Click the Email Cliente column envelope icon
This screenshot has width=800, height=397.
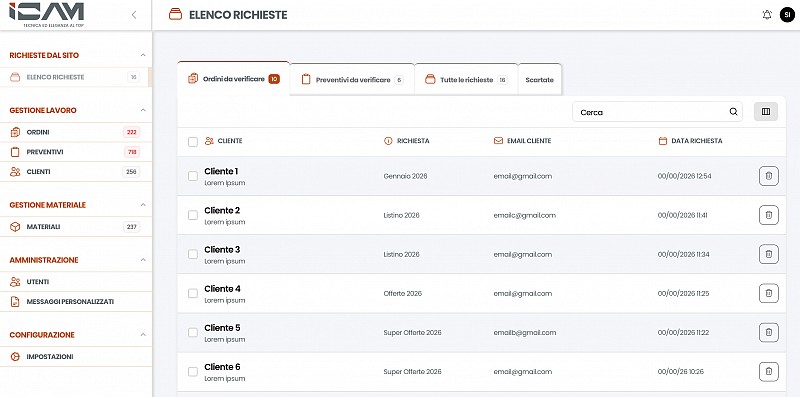[x=498, y=141]
